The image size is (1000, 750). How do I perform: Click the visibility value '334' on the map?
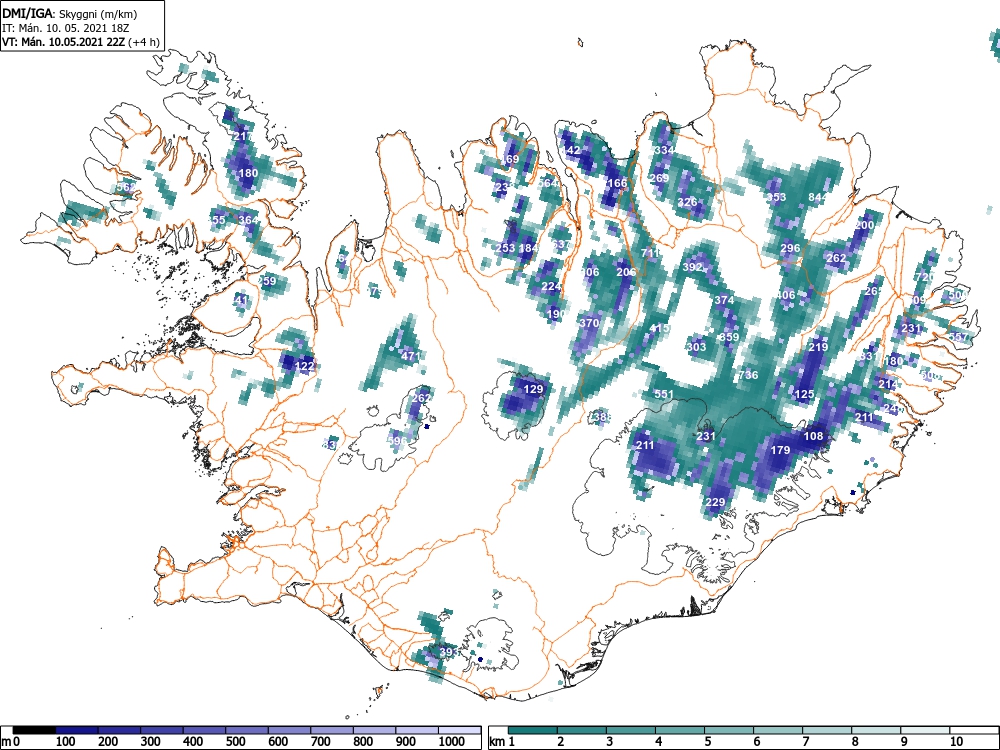[x=665, y=151]
